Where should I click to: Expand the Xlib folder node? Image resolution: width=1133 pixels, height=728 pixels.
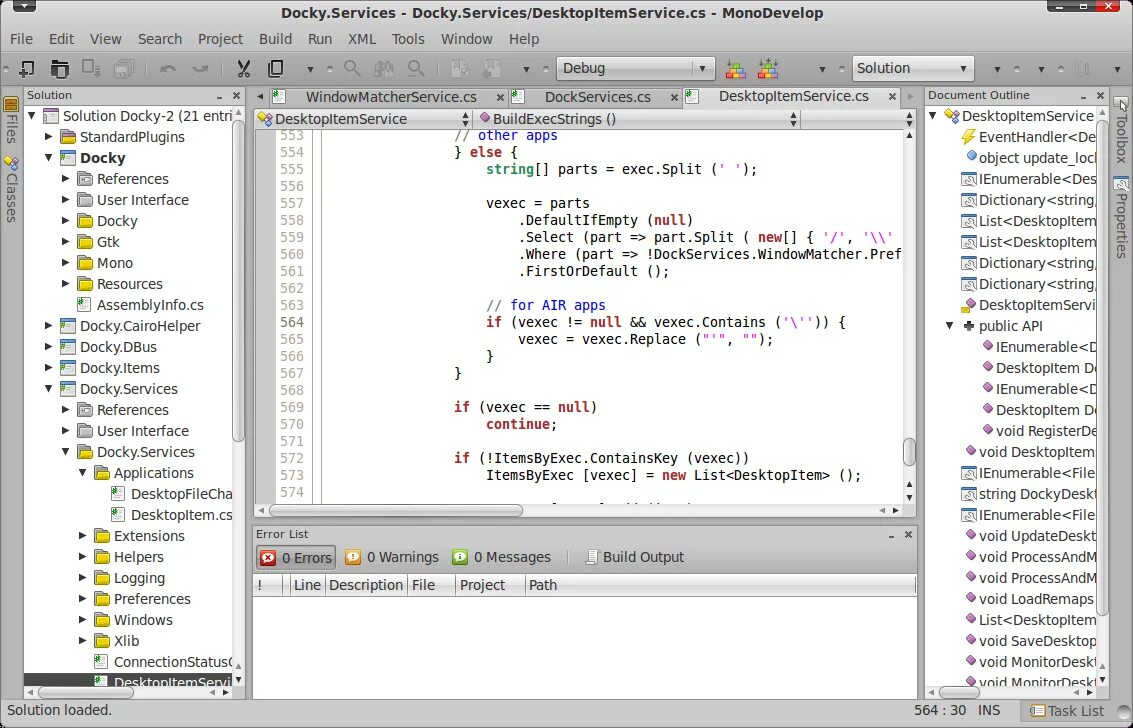pos(82,641)
